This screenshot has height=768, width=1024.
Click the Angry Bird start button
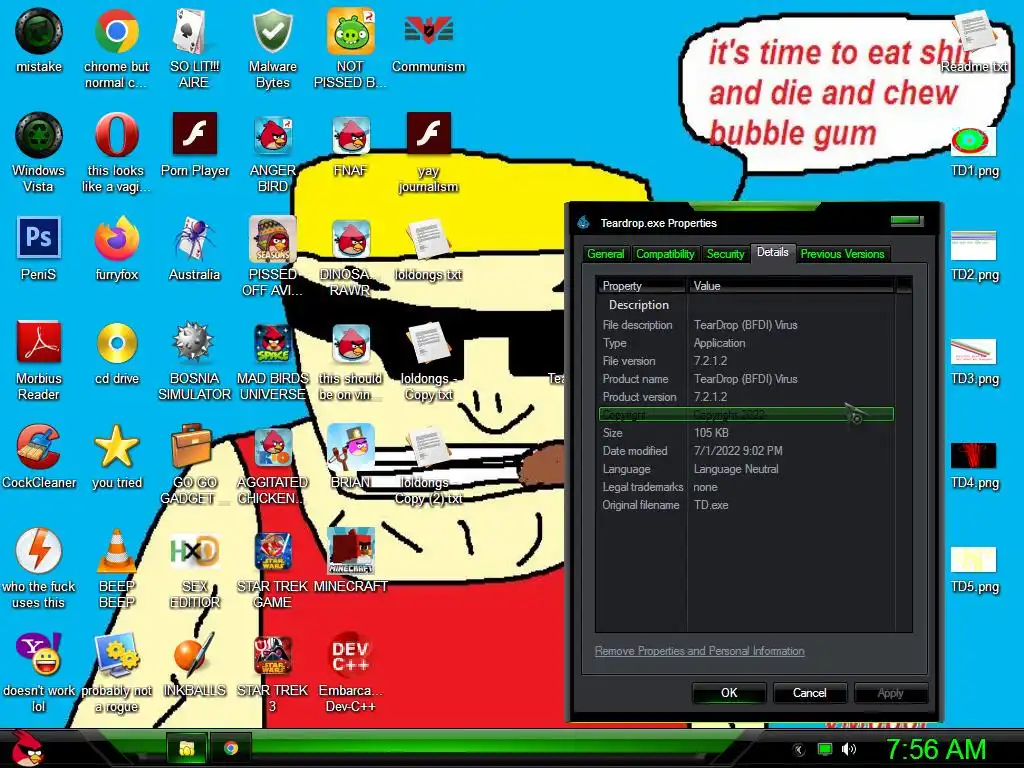26,748
